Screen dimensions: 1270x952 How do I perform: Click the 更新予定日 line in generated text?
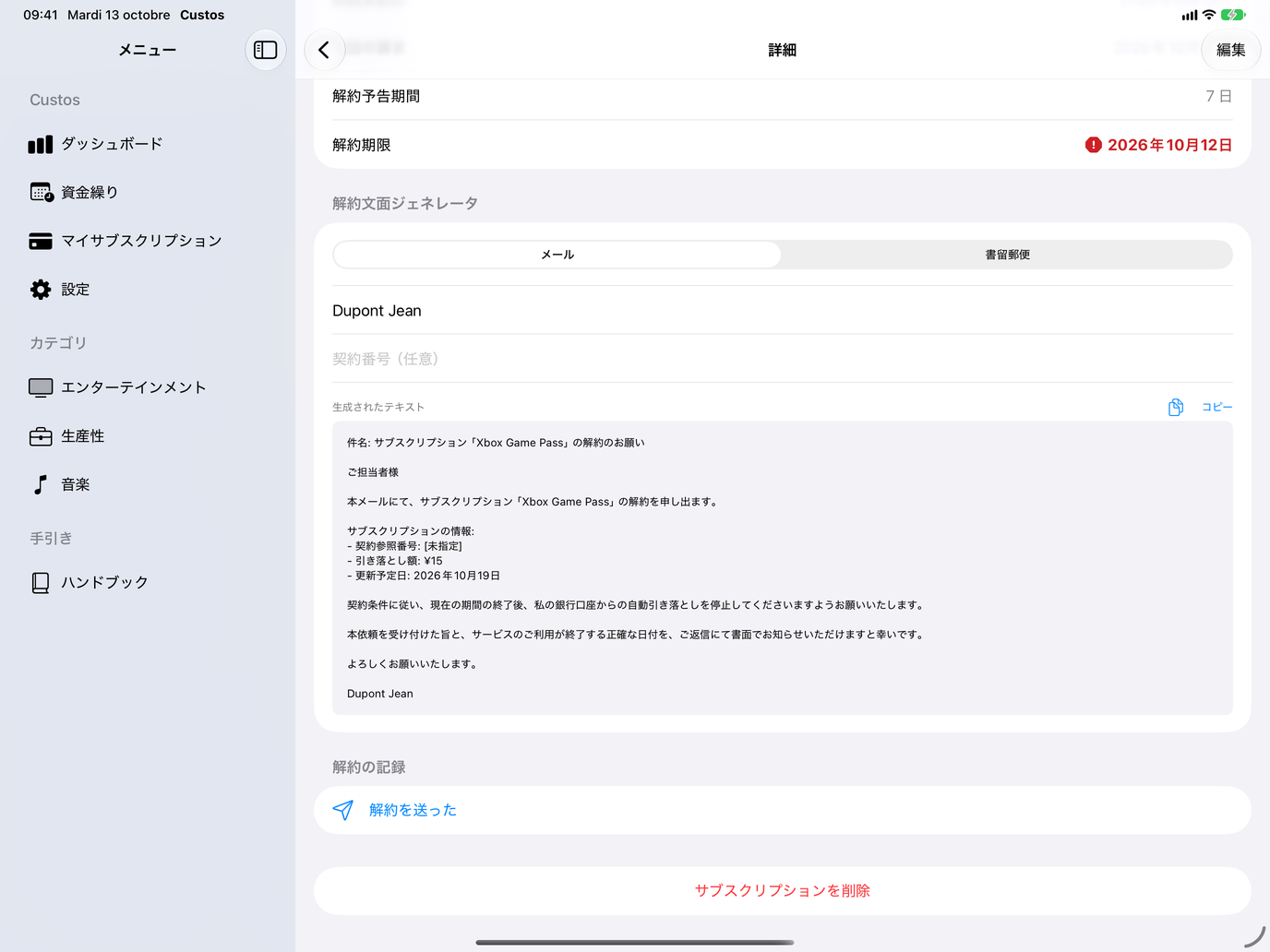(x=424, y=576)
